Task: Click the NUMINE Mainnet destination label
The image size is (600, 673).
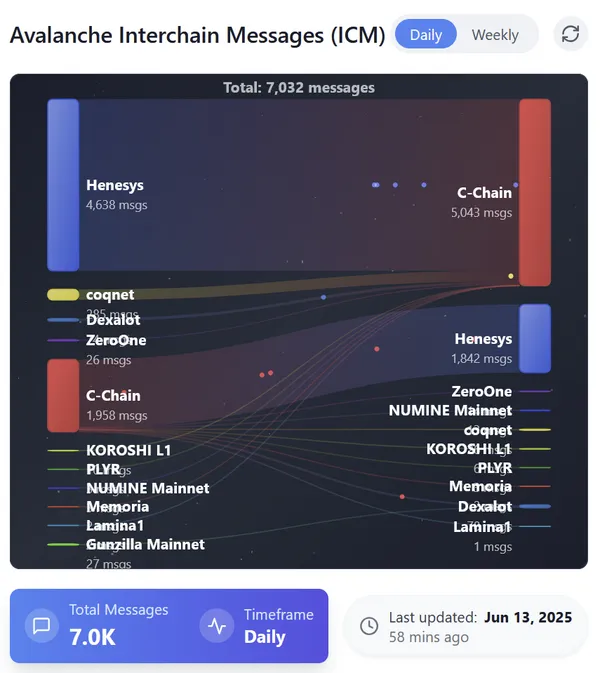Action: [x=450, y=410]
